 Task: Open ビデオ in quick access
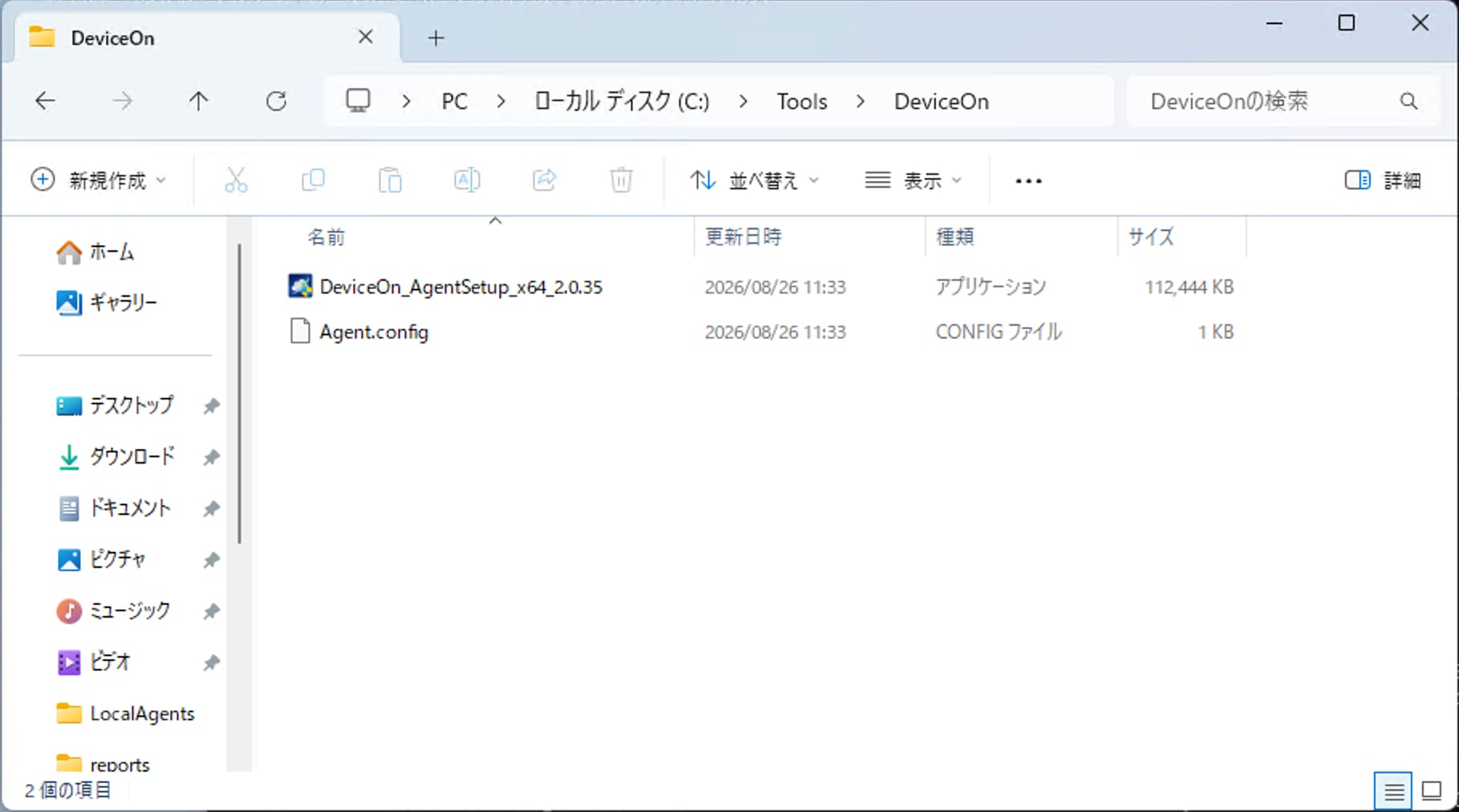(x=93, y=662)
